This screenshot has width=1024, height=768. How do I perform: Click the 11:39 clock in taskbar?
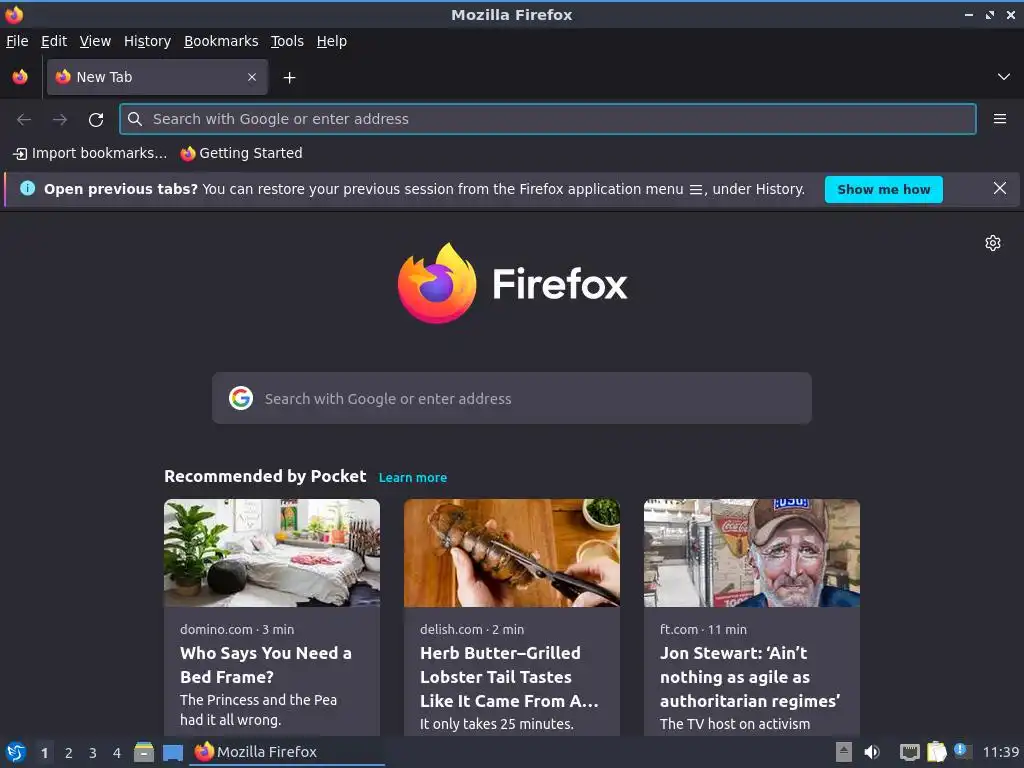1000,752
